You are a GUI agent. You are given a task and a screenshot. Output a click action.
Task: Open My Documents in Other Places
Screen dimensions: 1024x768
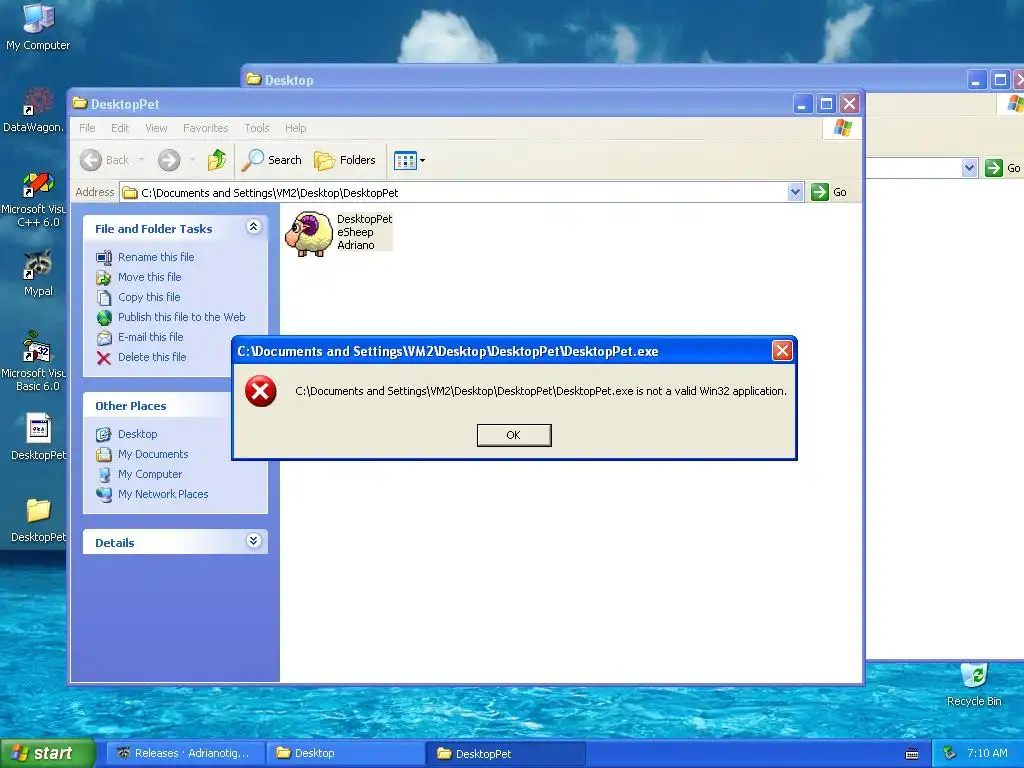153,454
